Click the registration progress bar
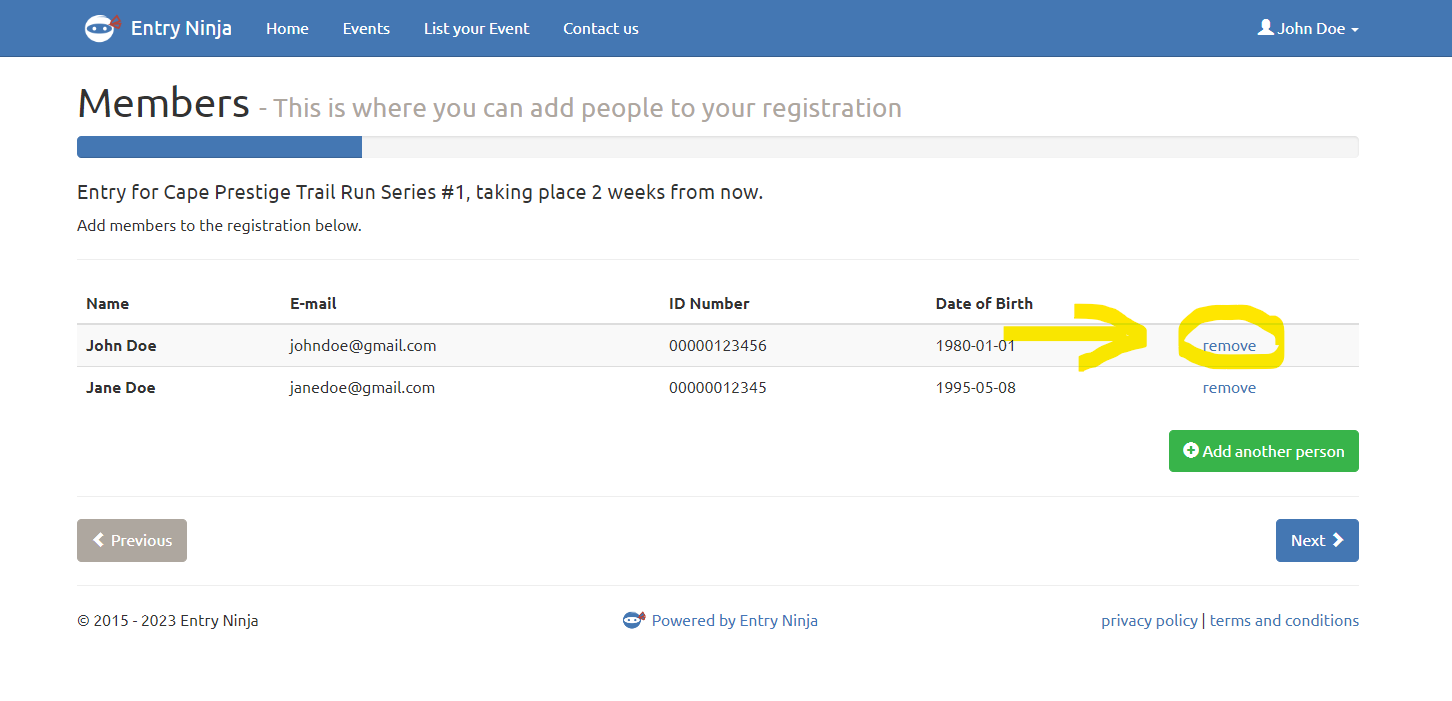Image resolution: width=1452 pixels, height=701 pixels. tap(717, 147)
